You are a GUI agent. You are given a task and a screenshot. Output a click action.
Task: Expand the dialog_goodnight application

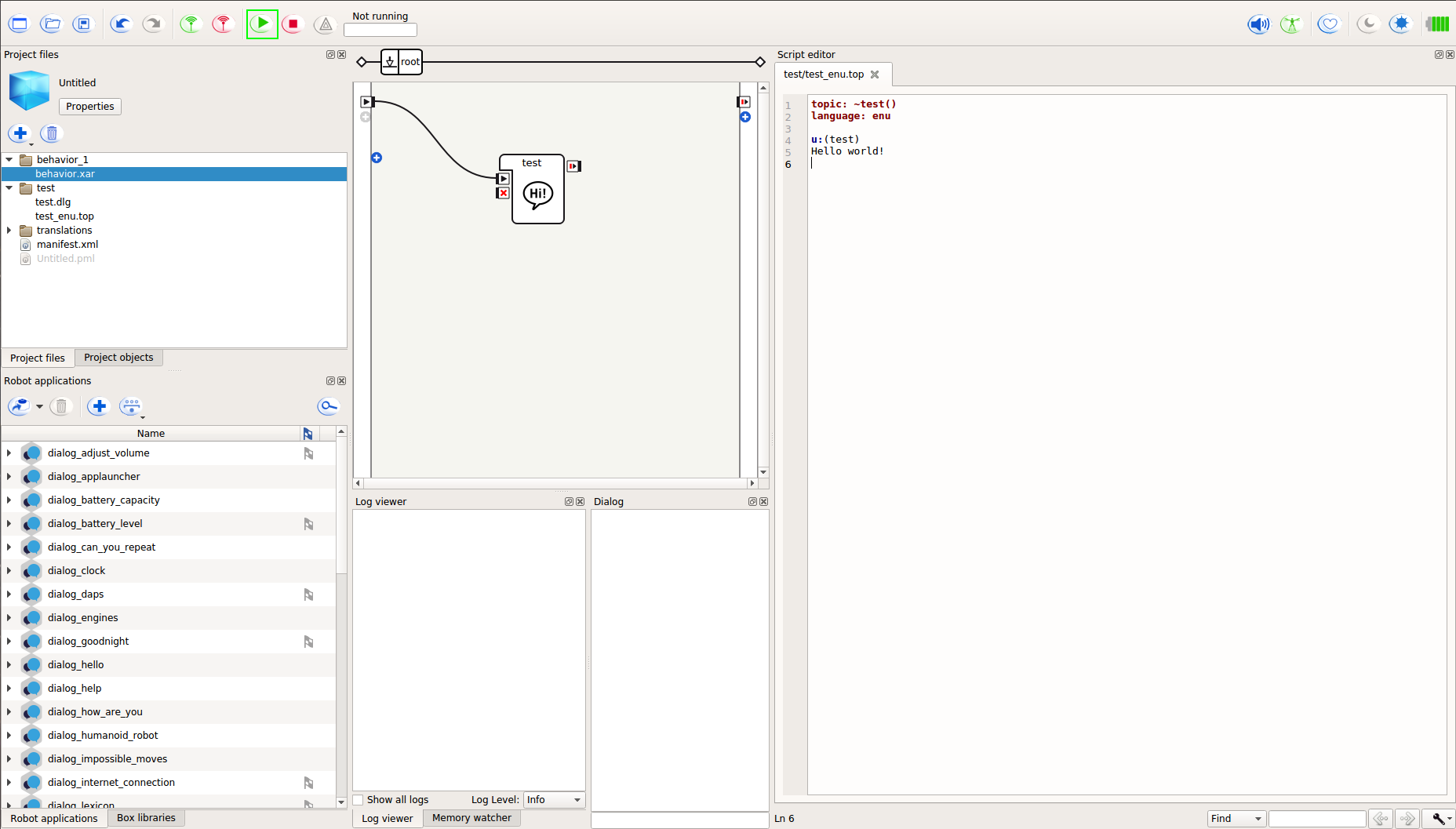[x=9, y=641]
